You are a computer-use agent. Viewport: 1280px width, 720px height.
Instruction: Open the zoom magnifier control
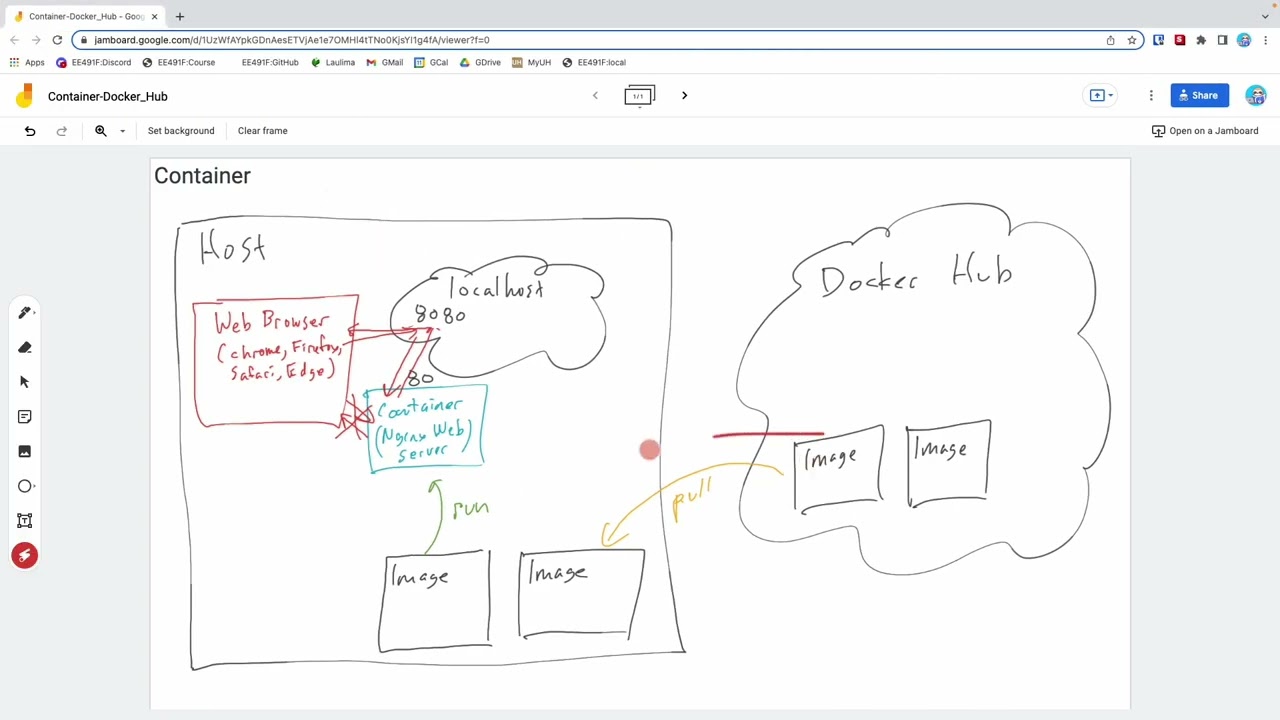[101, 131]
